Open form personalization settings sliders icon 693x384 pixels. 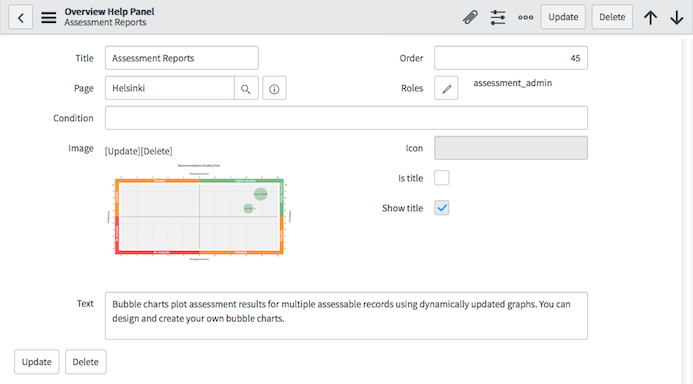click(498, 17)
